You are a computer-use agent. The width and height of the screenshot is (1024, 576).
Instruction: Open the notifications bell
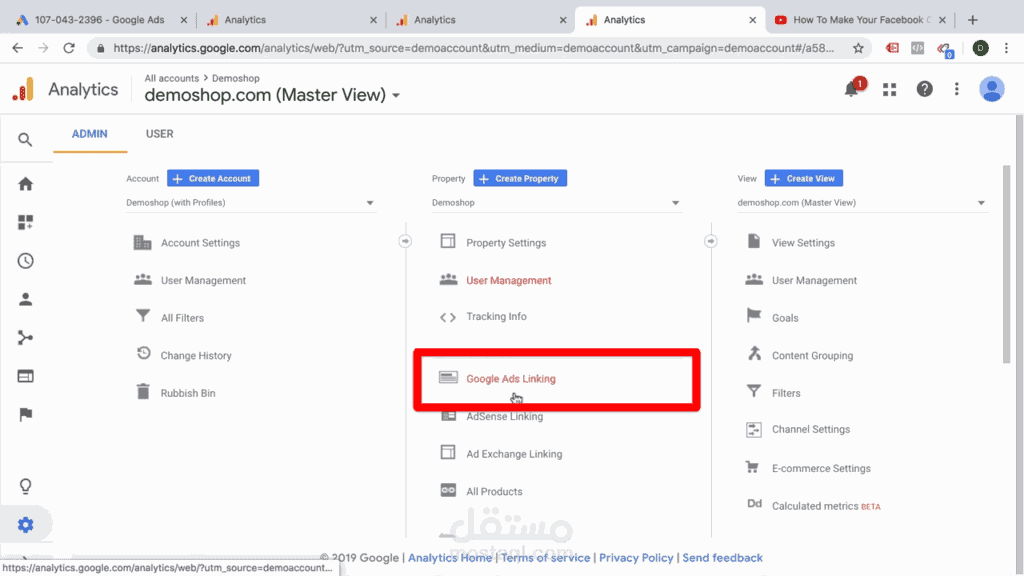coord(851,88)
